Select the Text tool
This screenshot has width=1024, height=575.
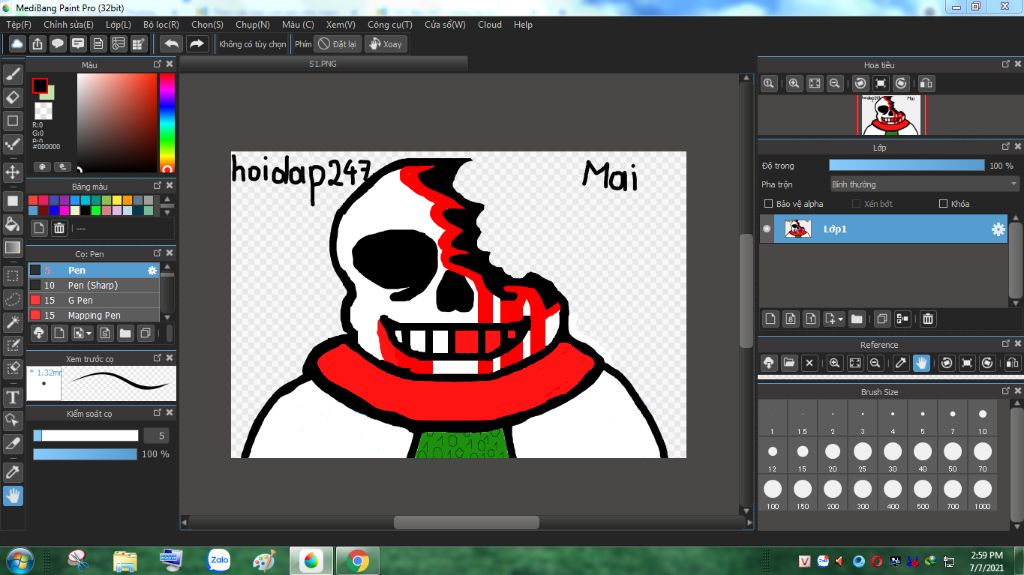click(x=12, y=397)
